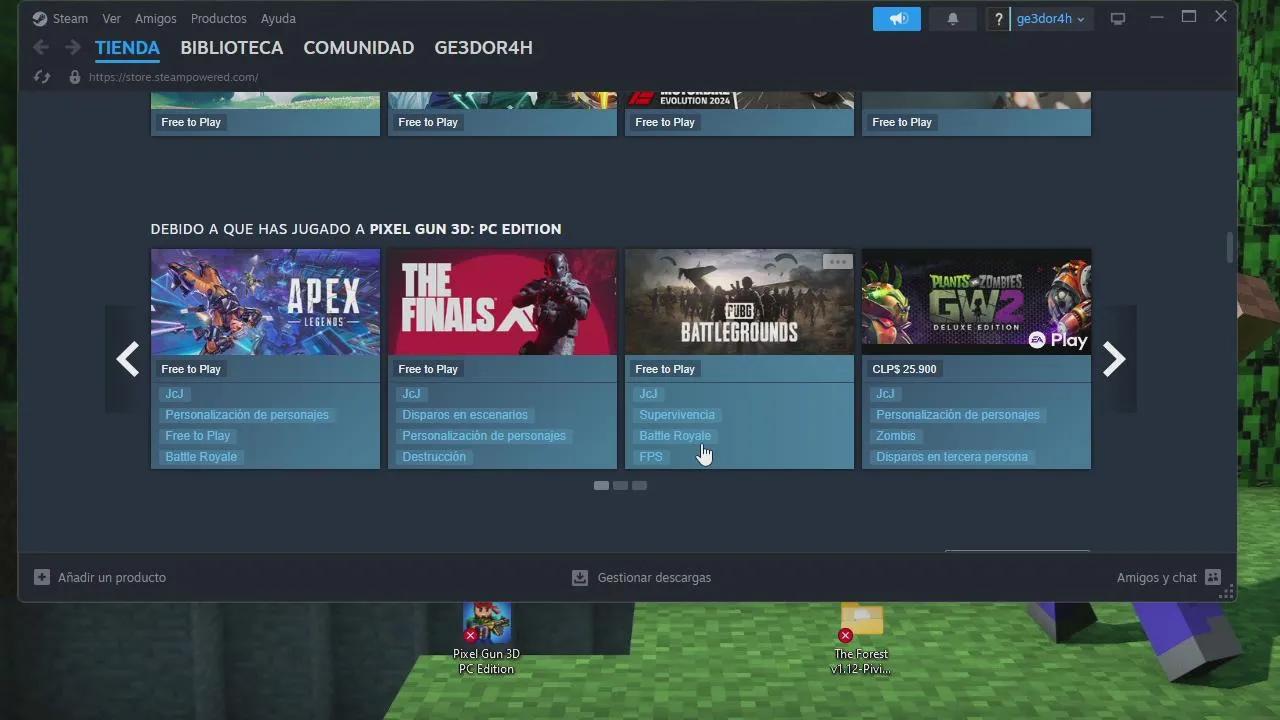
Task: Open the notifications bell
Action: coord(952,18)
